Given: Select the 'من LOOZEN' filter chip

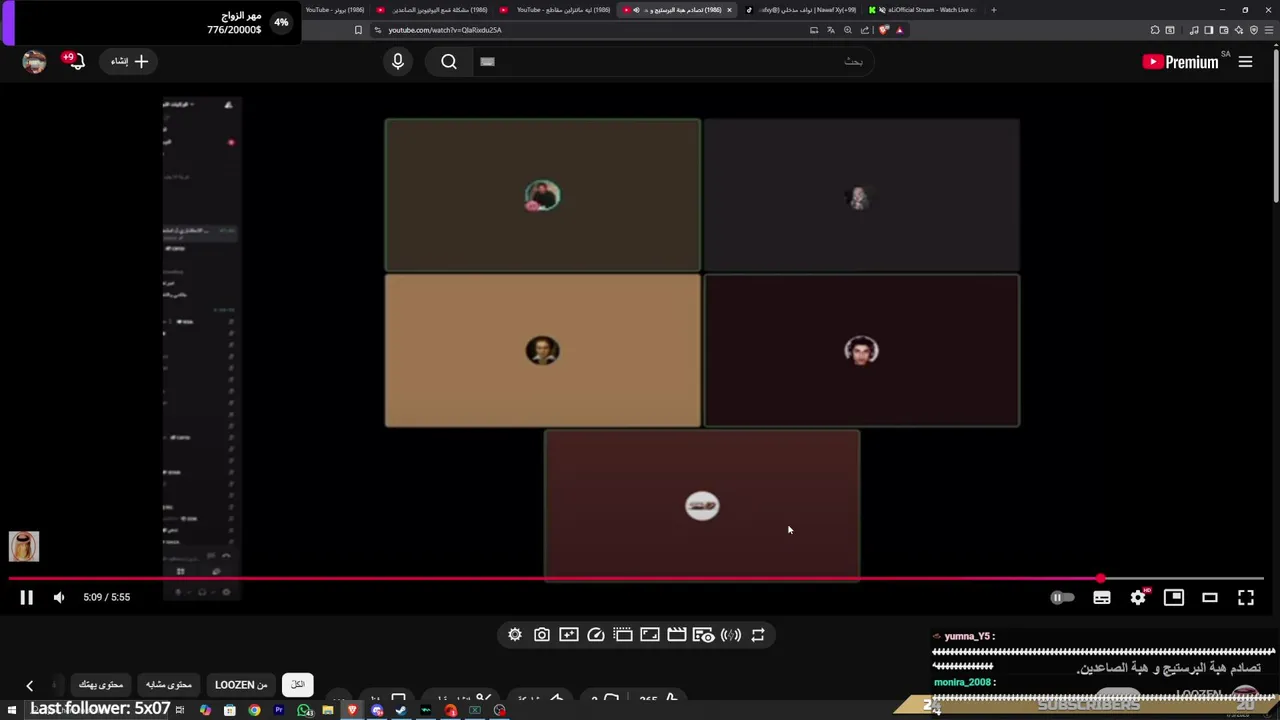Looking at the screenshot, I should click(x=241, y=685).
